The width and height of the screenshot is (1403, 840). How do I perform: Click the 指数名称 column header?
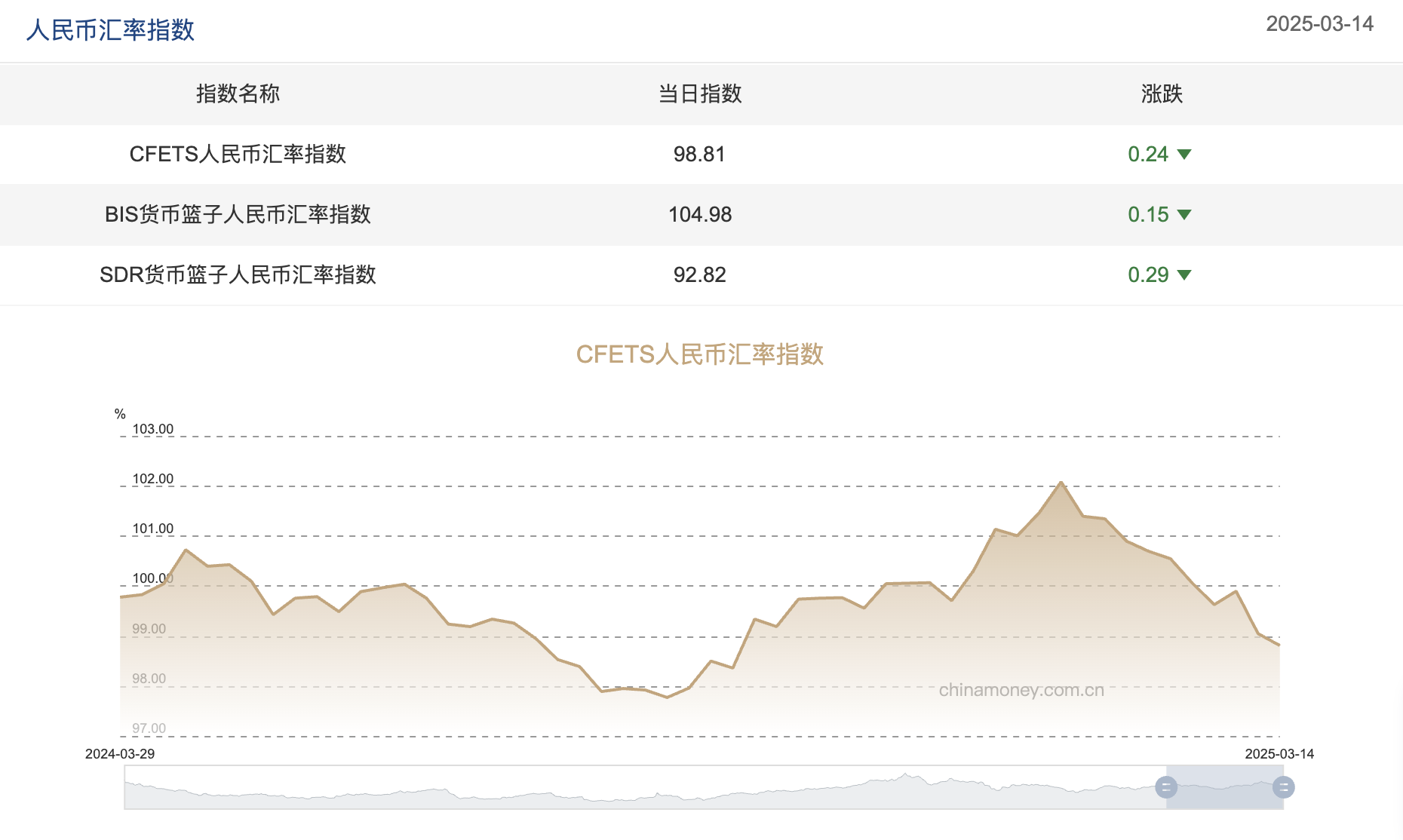pos(238,94)
